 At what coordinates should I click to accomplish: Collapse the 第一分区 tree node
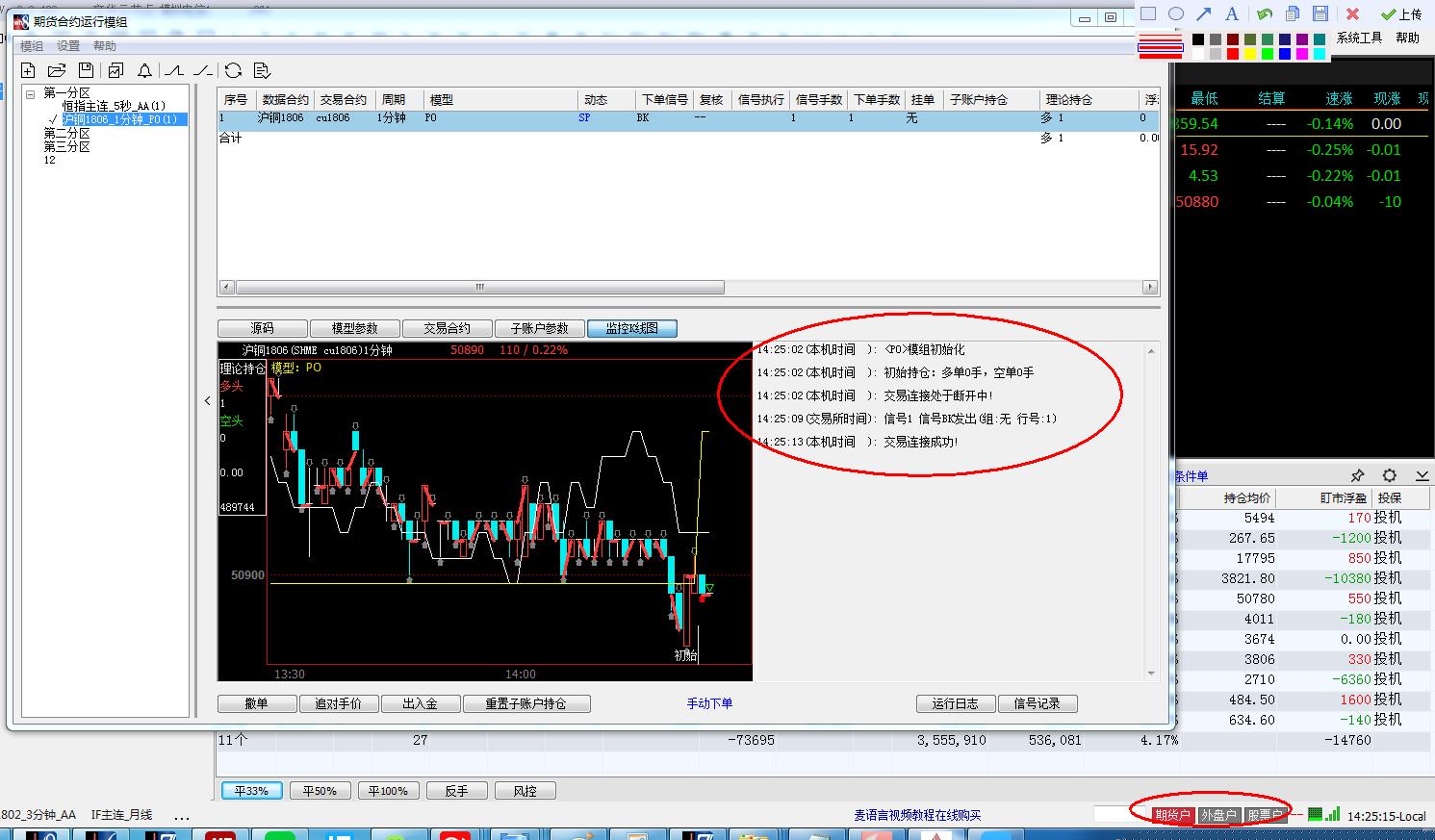(x=31, y=93)
